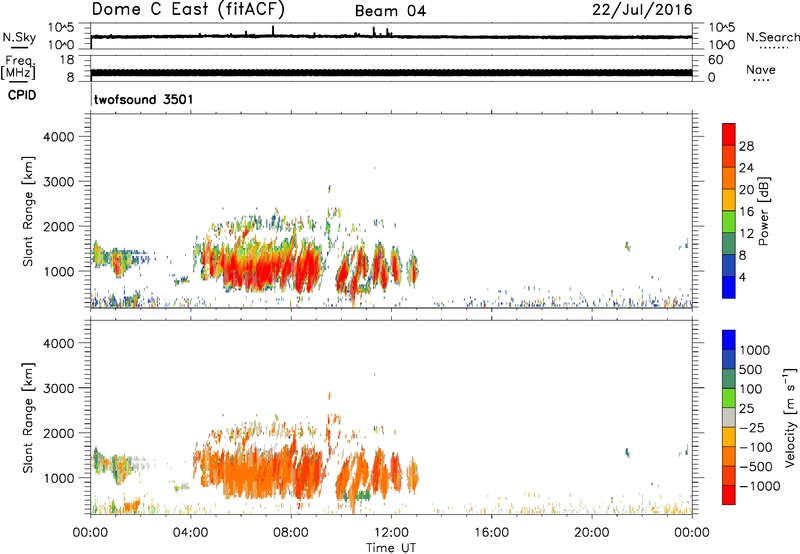Click the '12' power colorbar label

(746, 234)
